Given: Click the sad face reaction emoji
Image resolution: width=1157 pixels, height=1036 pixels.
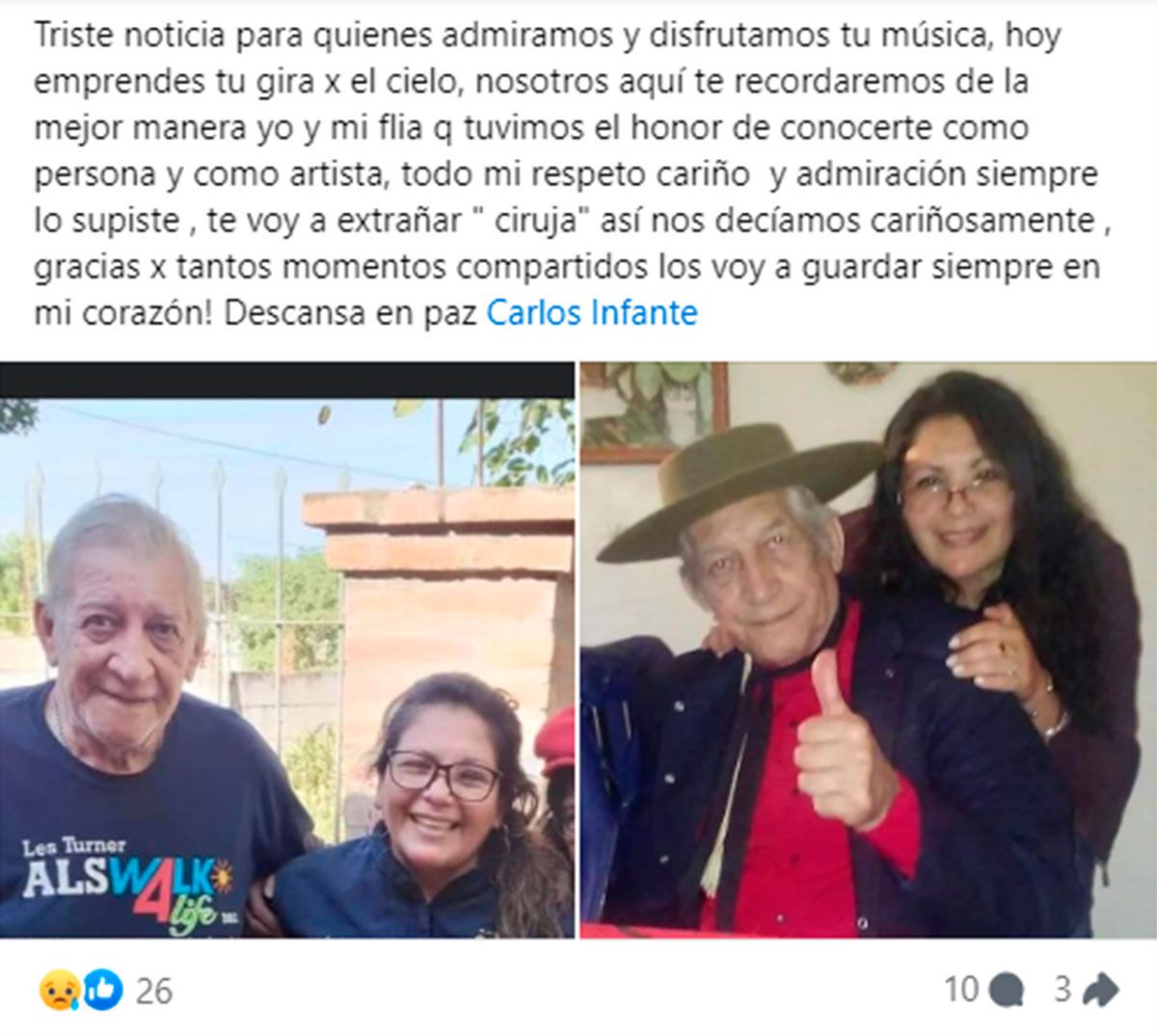Looking at the screenshot, I should point(58,990).
